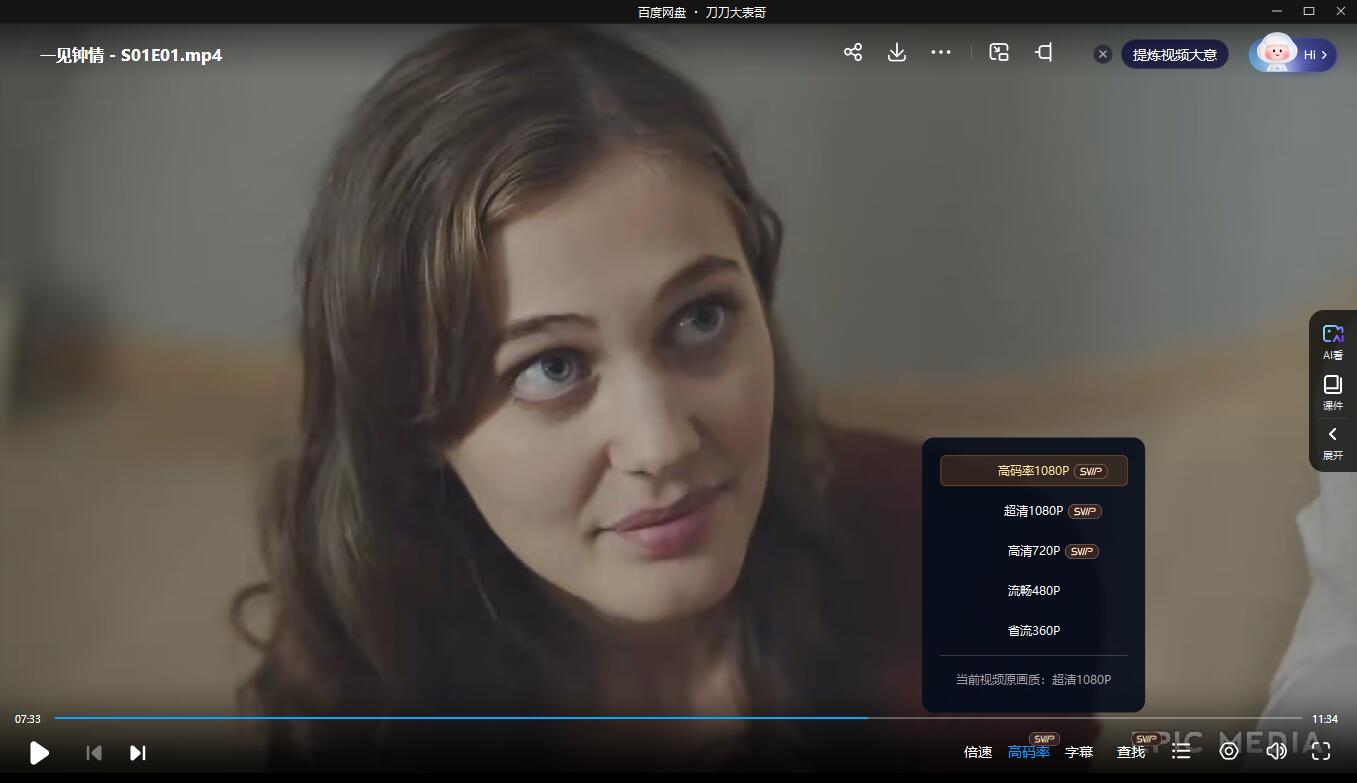Go to the previous video
Screen dimensions: 1357x783
click(94, 753)
